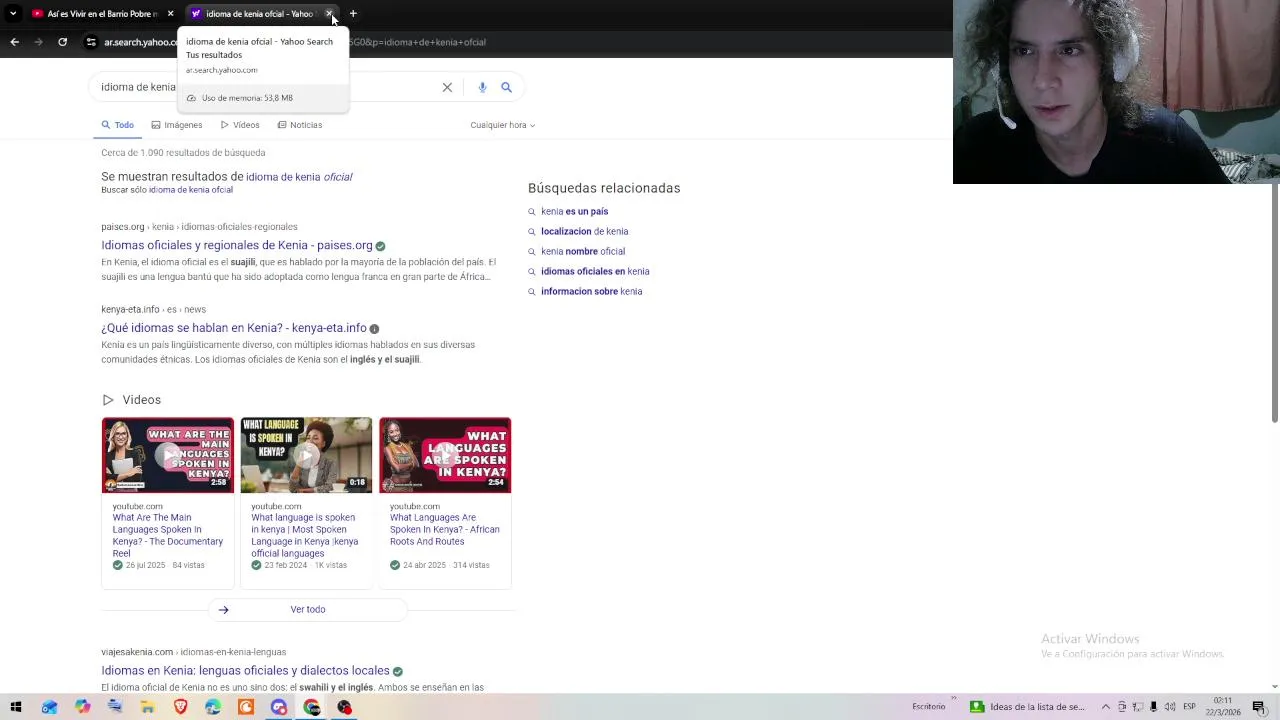
Task: Open the Windows Start menu
Action: [16, 707]
